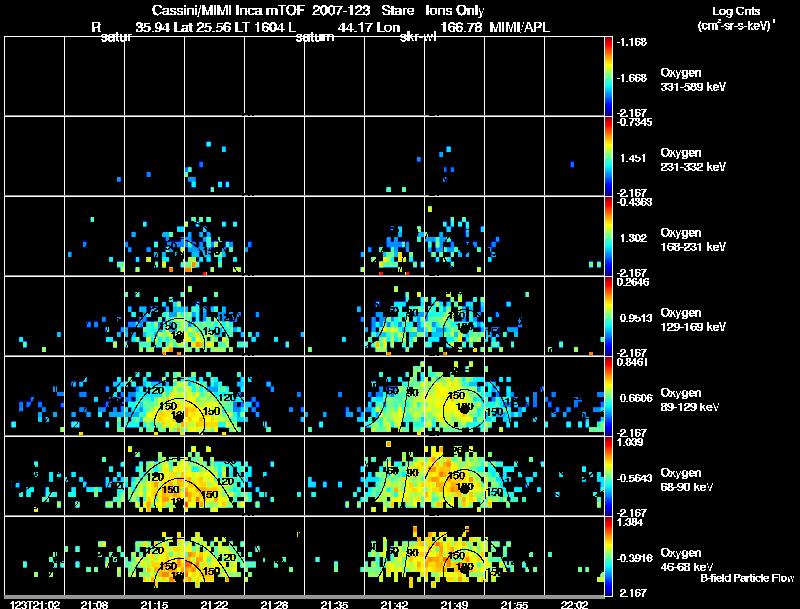The width and height of the screenshot is (800, 609).
Task: Select the 'Oxygen 129-169 keV' row label
Action: pyautogui.click(x=693, y=320)
